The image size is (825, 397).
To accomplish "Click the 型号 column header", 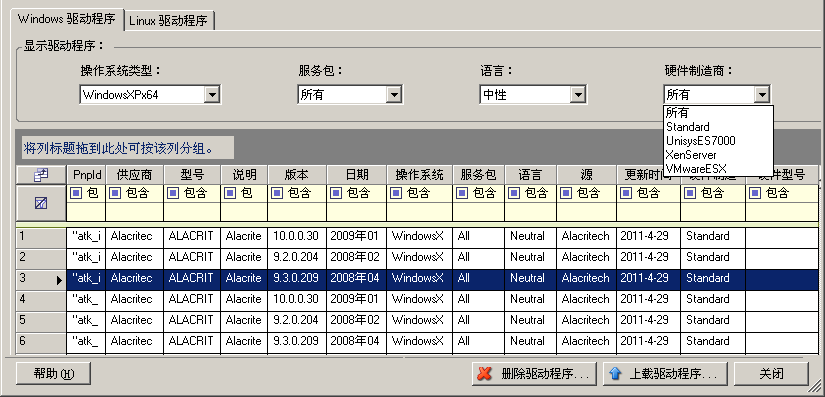I will [x=192, y=175].
